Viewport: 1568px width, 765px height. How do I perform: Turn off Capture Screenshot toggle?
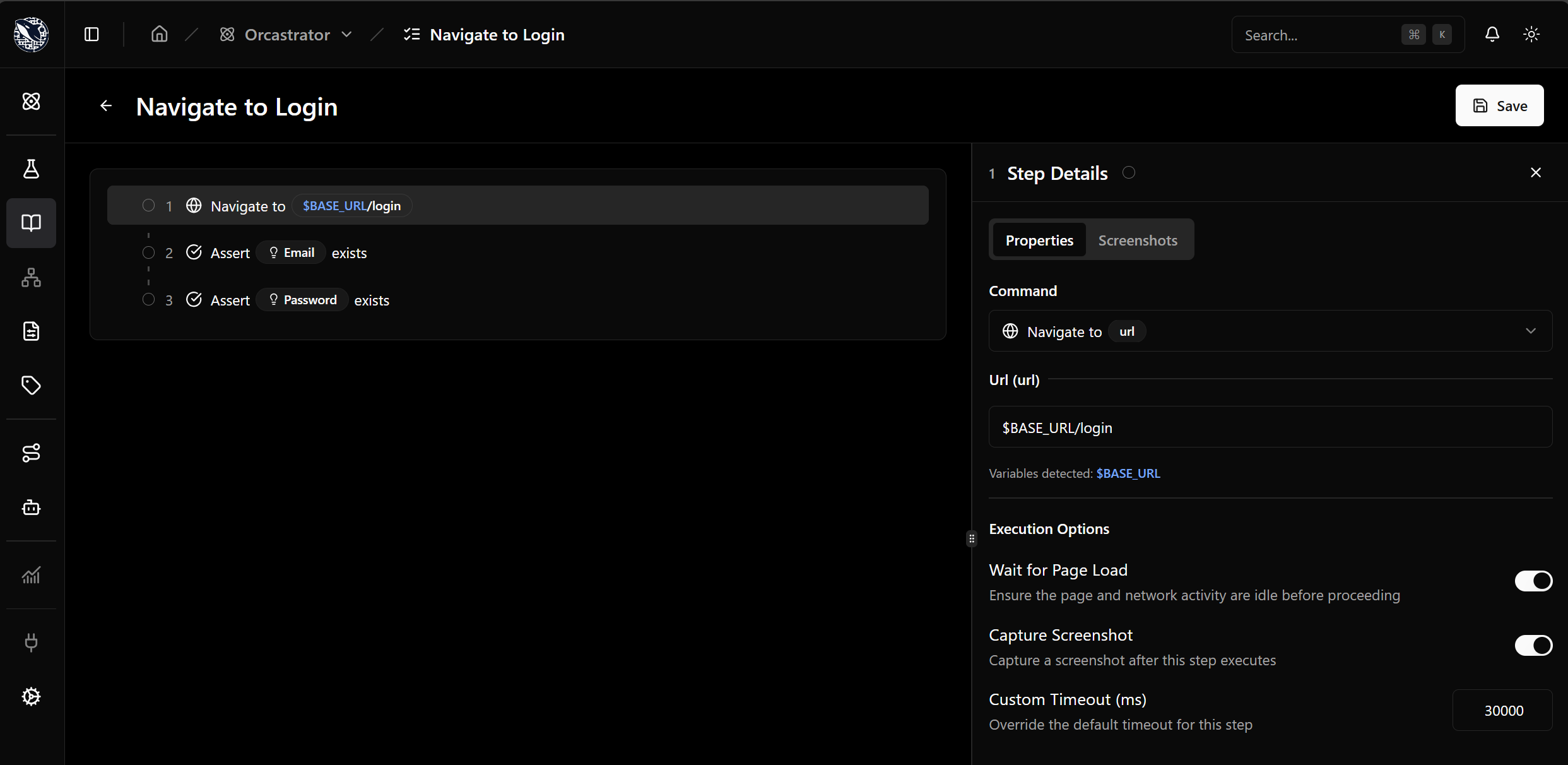[x=1533, y=645]
